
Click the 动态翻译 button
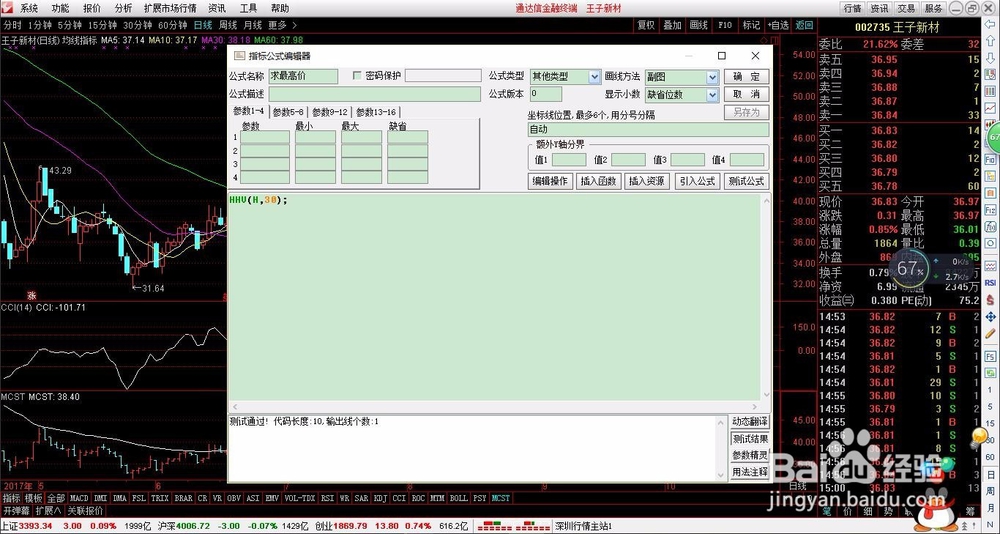click(x=750, y=422)
